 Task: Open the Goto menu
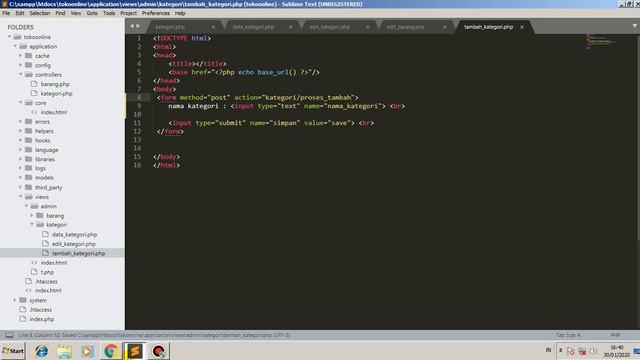click(x=92, y=13)
